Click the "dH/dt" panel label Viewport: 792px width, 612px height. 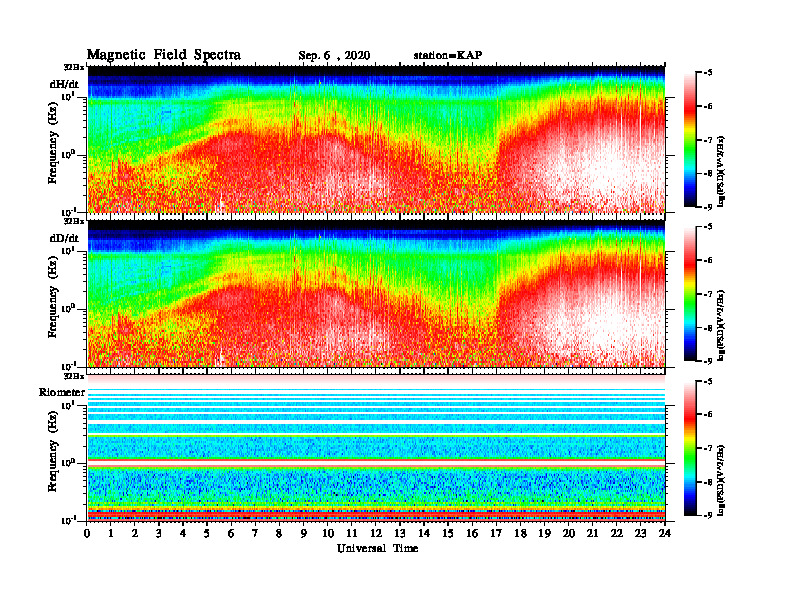click(64, 84)
